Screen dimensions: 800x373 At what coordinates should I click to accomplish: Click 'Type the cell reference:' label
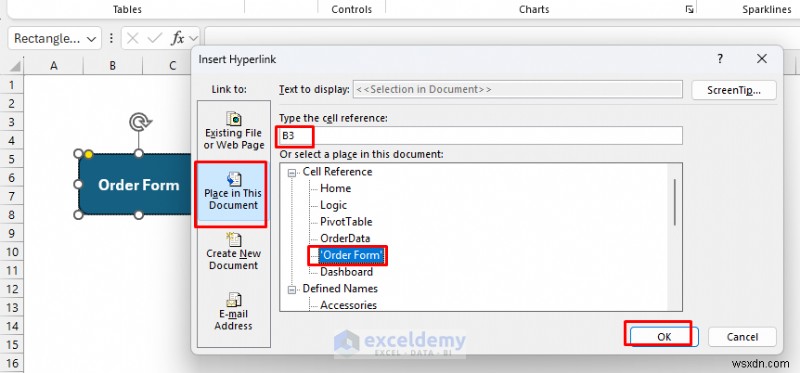pos(333,118)
